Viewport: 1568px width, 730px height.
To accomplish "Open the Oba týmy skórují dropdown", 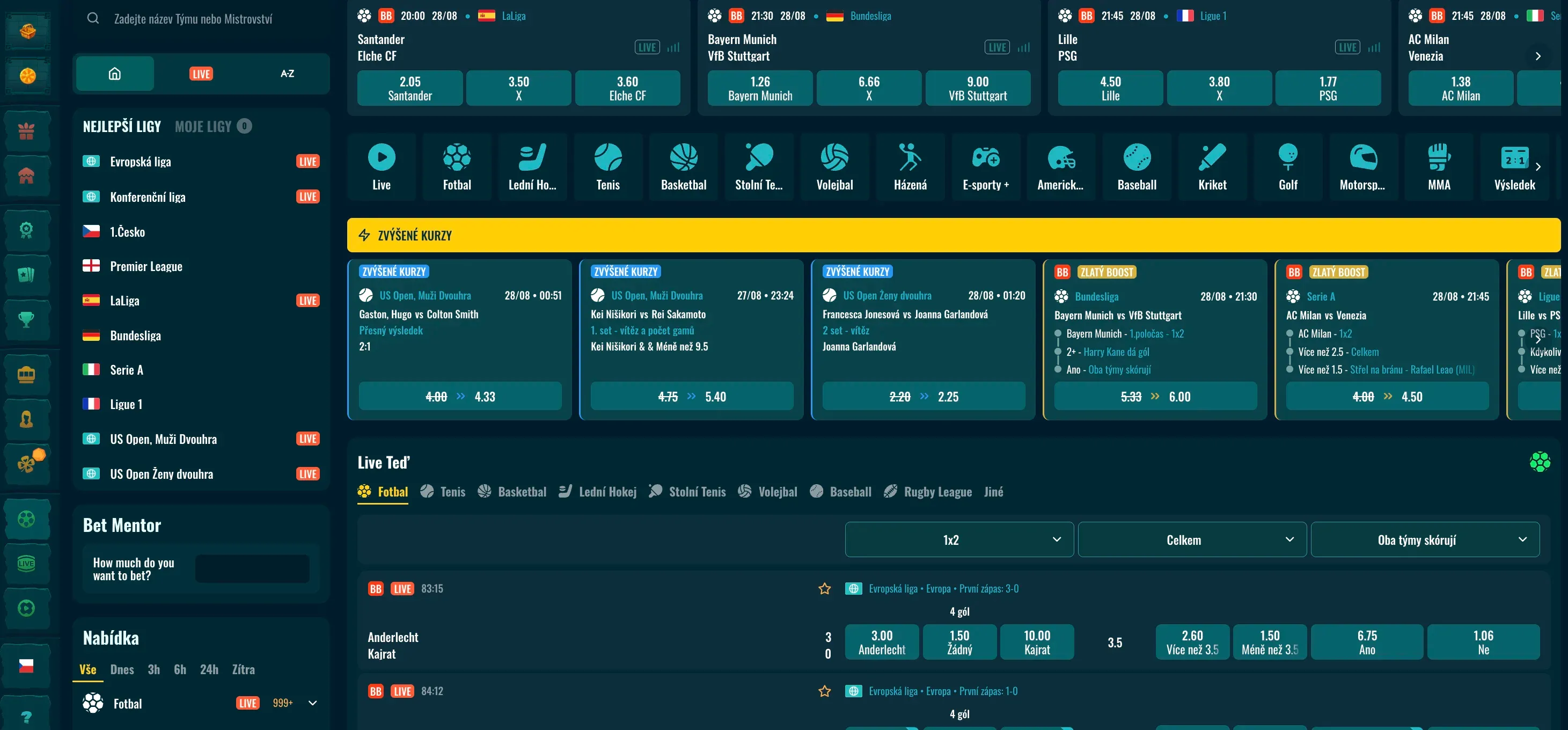I will 1425,539.
